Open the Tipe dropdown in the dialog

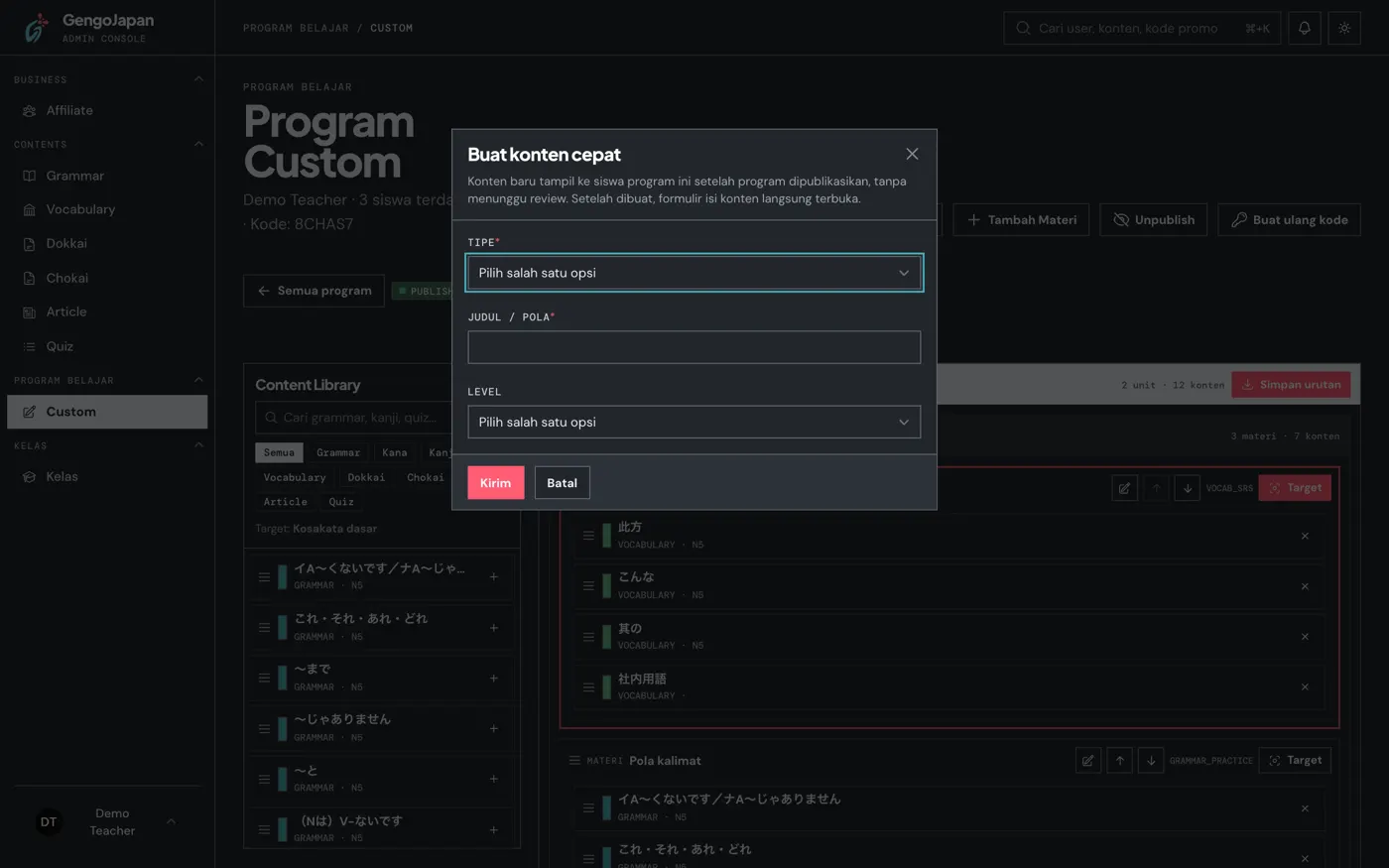pos(694,273)
